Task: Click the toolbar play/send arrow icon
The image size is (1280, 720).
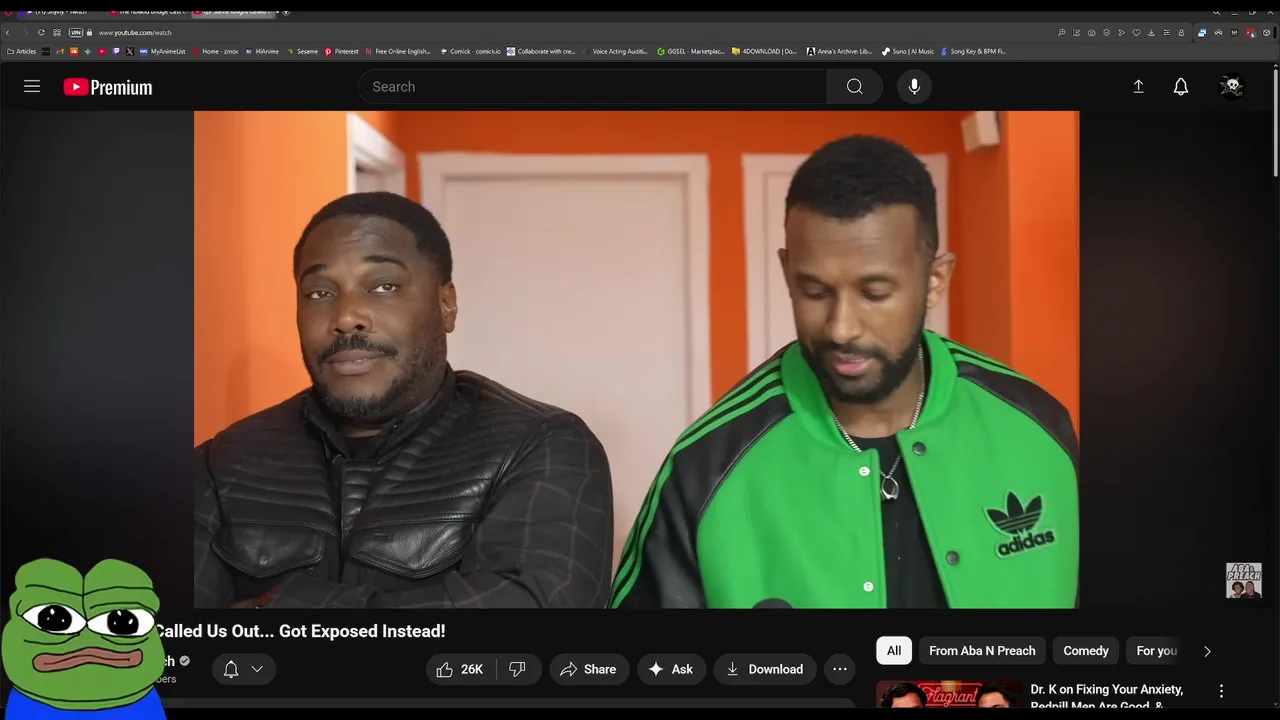Action: click(1121, 33)
